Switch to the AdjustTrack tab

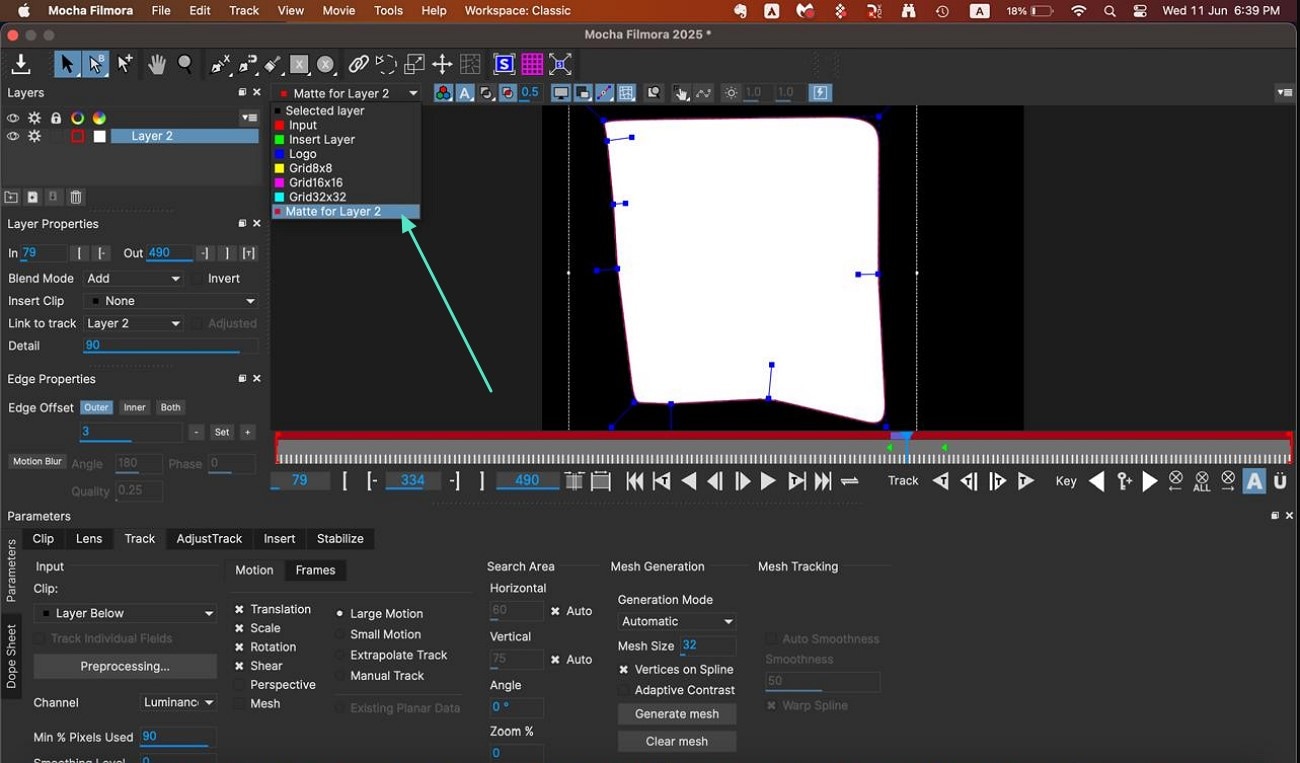point(209,539)
